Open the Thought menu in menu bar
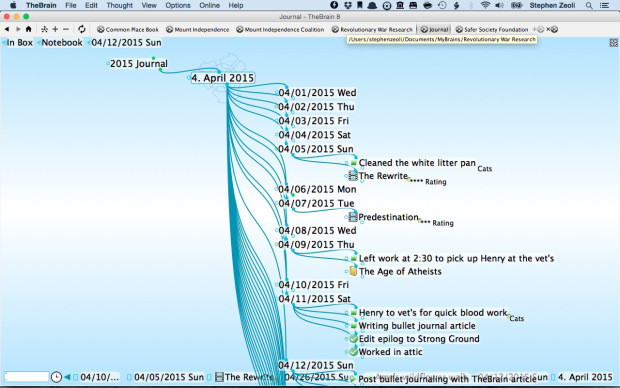This screenshot has height=388, width=620. [x=119, y=5]
